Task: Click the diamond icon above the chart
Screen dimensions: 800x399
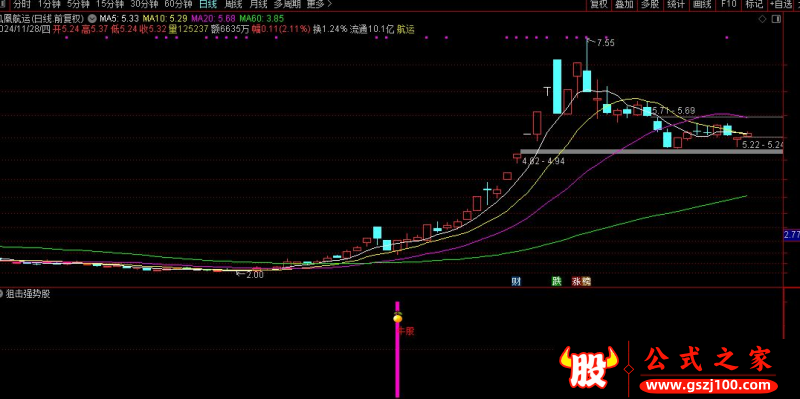Action: [762, 19]
